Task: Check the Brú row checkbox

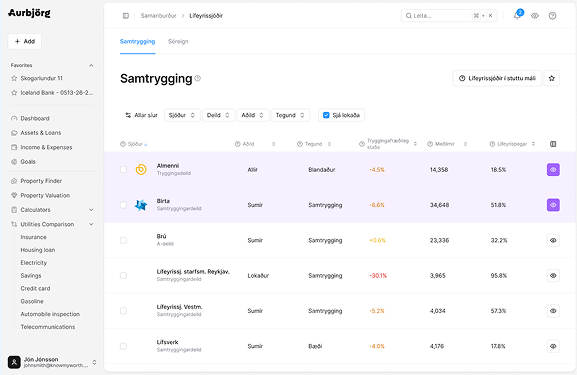Action: coord(123,240)
